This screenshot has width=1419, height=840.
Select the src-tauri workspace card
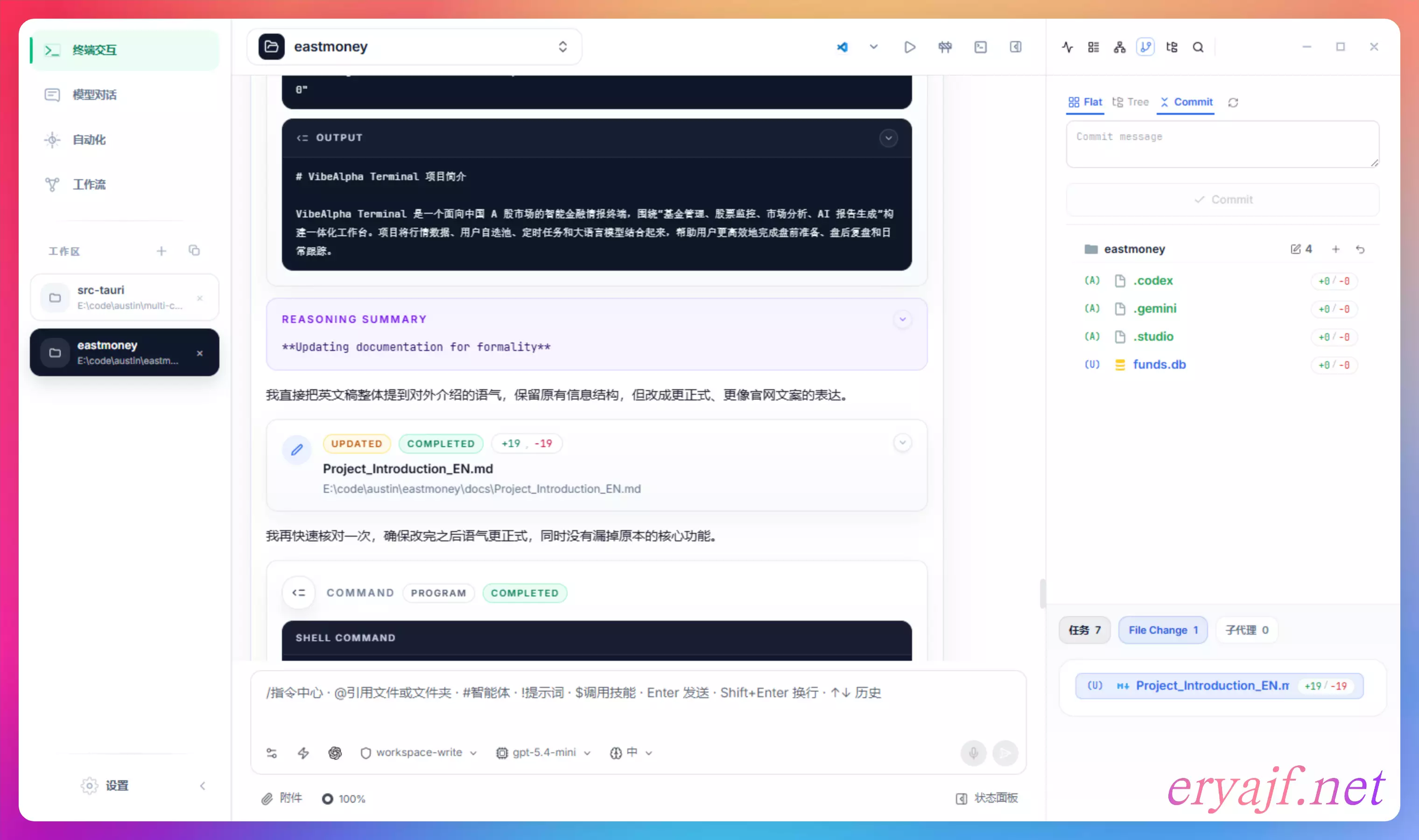pos(125,297)
